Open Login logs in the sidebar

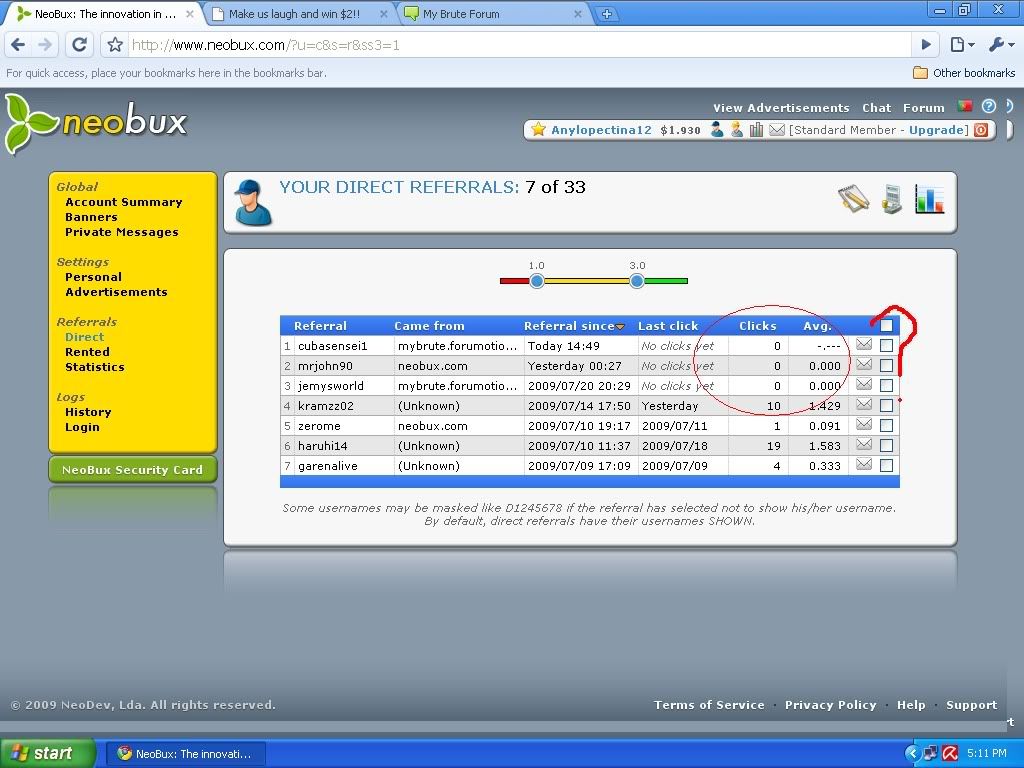tap(82, 426)
